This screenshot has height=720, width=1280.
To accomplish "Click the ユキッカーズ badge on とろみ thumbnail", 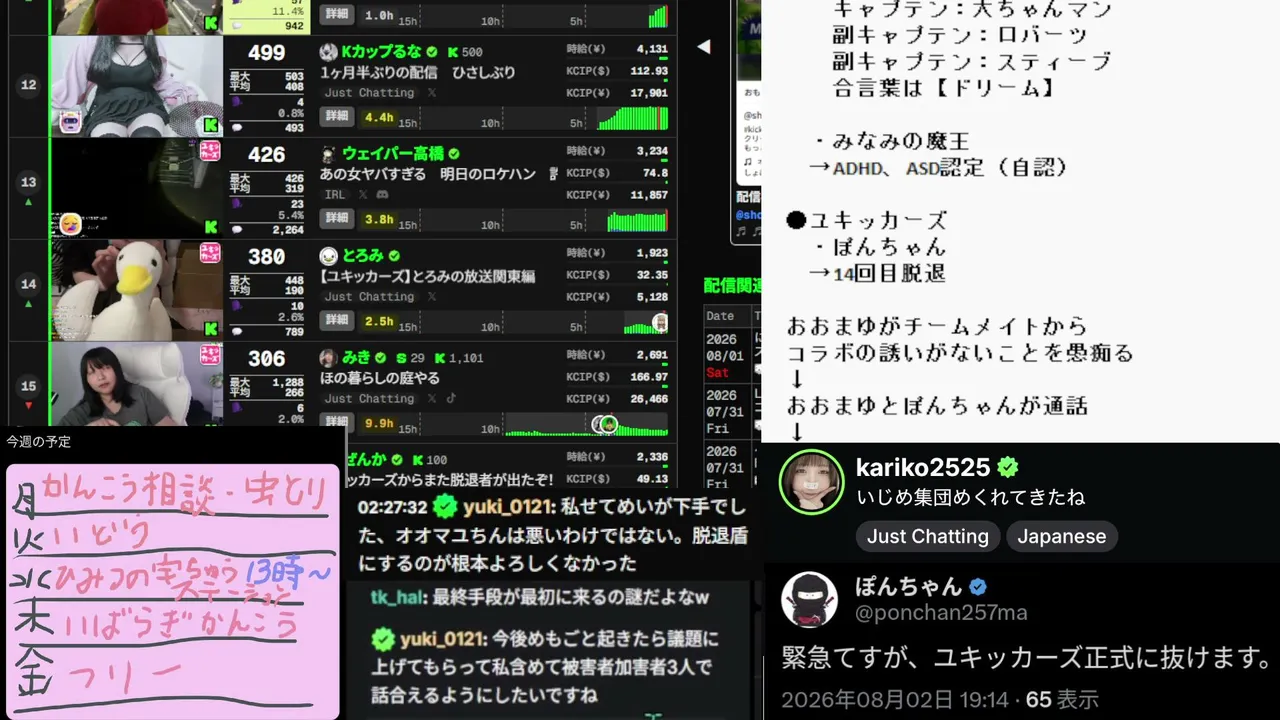I will click(210, 253).
